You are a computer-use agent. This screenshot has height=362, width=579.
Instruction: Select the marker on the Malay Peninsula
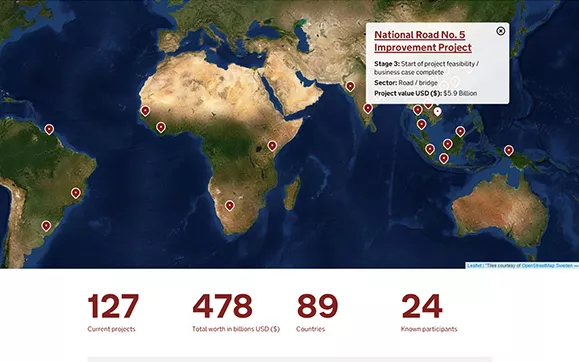[421, 124]
